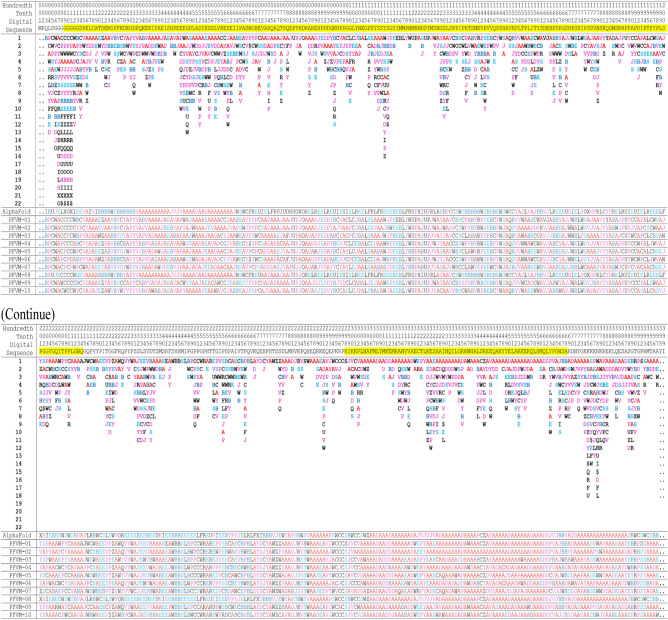
Task: Select row number "7" in the continued block
Action: tap(19, 409)
